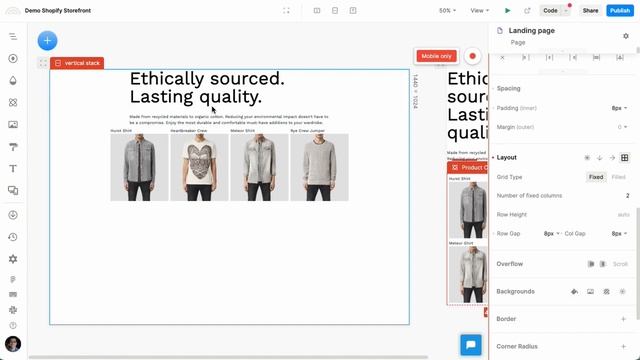This screenshot has height=360, width=640.
Task: Open the settings gear in left sidebar
Action: (x=13, y=259)
